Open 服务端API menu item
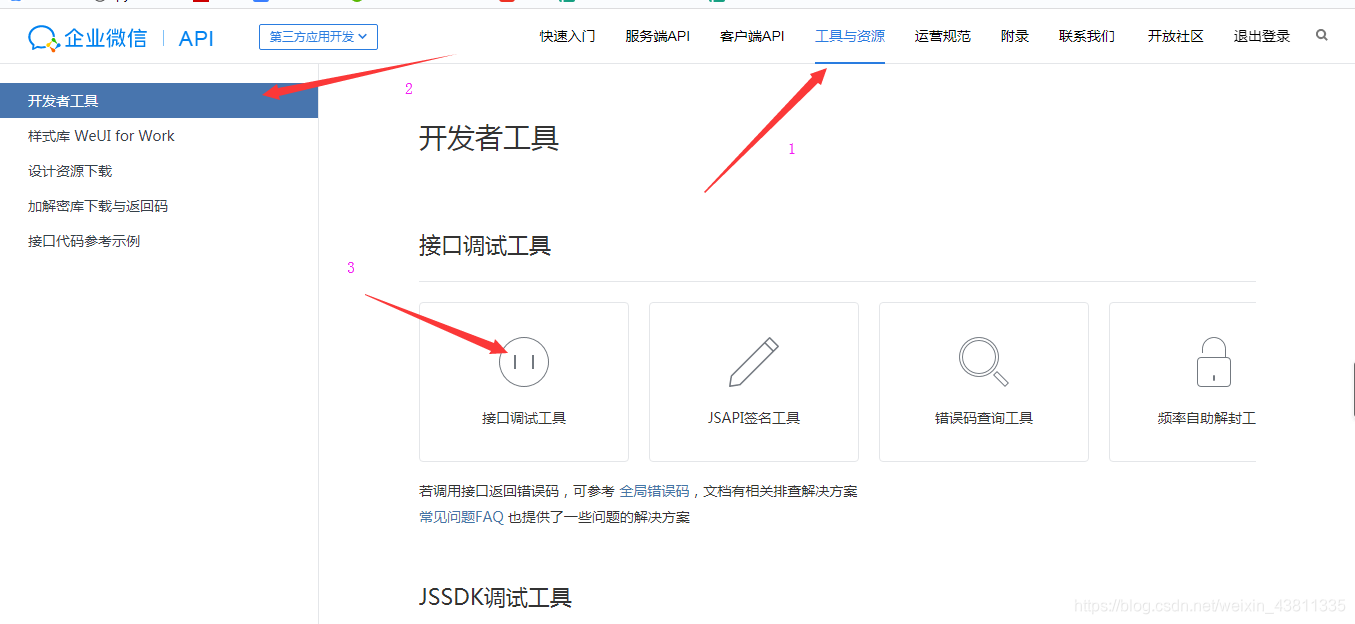The image size is (1355, 624). (x=657, y=36)
